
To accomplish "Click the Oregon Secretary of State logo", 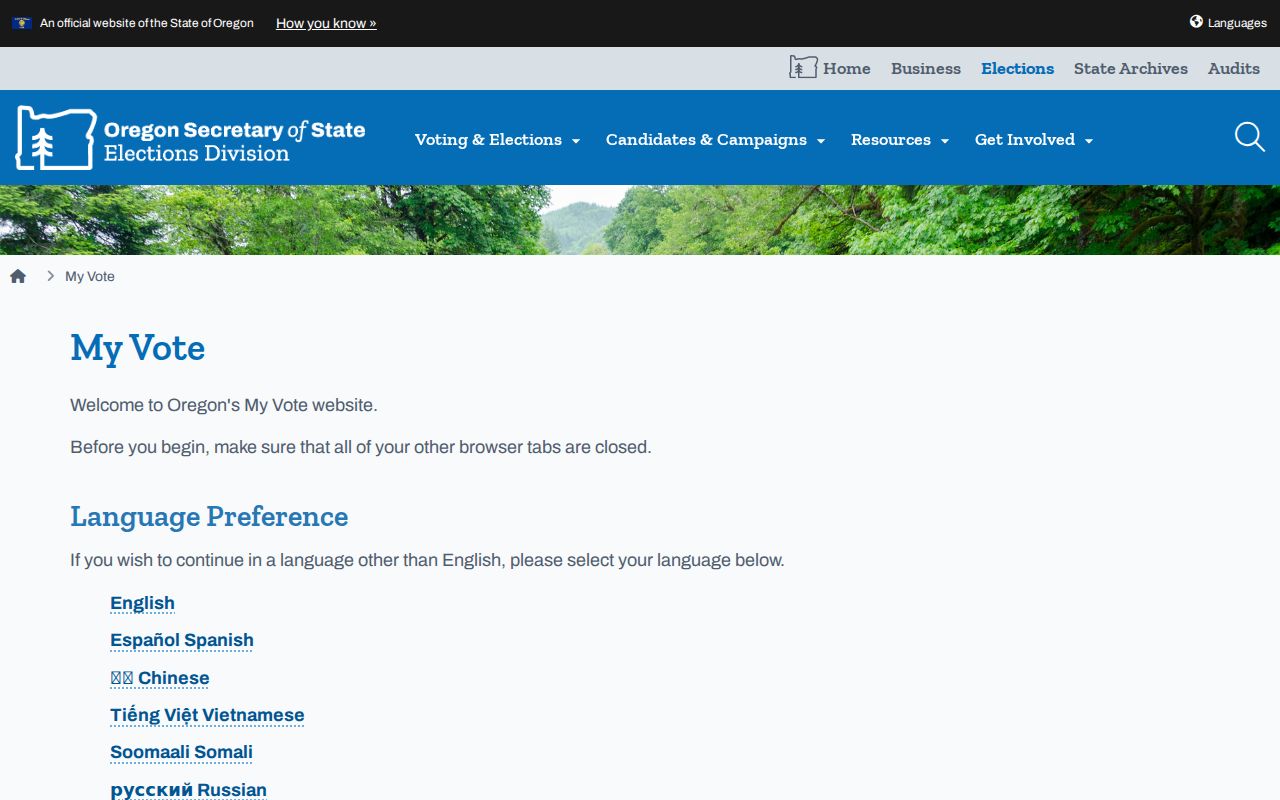I will tap(190, 138).
